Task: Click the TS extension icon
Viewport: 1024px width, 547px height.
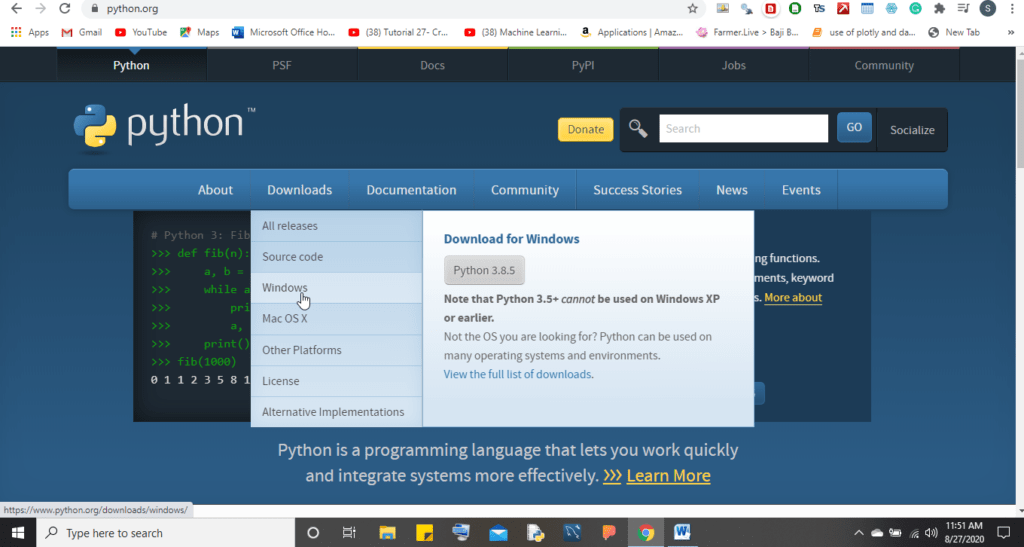Action: click(x=819, y=8)
